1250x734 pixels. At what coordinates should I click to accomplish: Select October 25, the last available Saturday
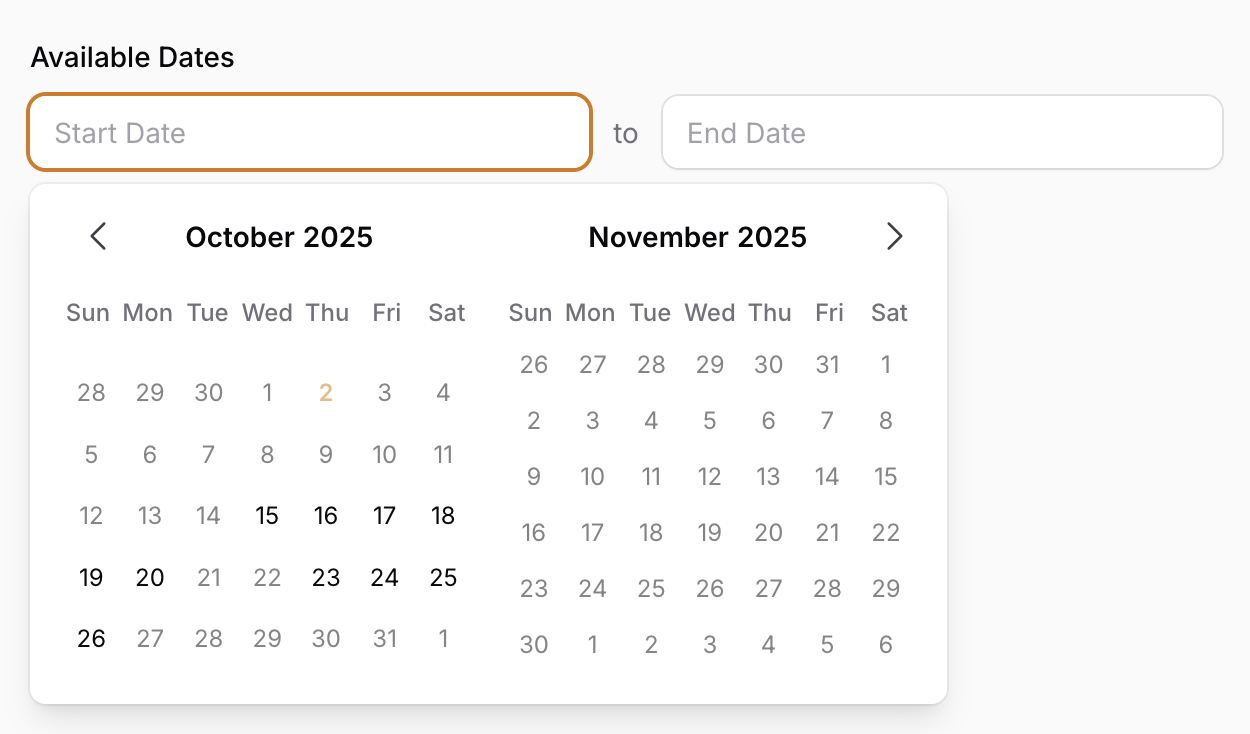[443, 577]
